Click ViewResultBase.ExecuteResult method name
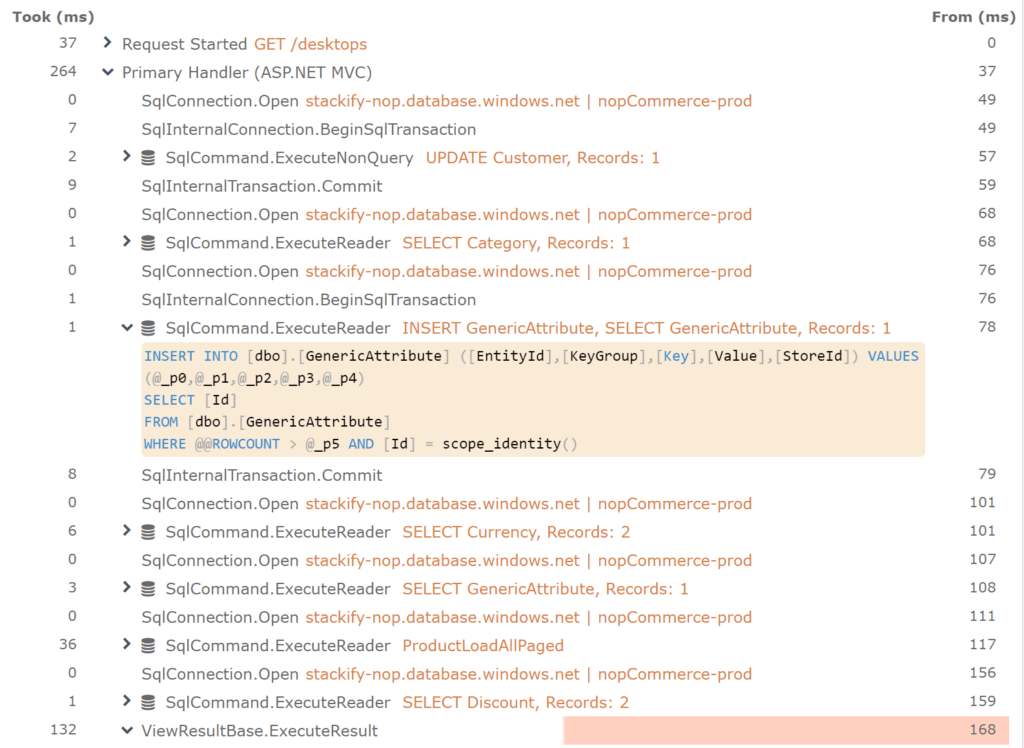Screen dimensions: 1024x748 (x=260, y=730)
